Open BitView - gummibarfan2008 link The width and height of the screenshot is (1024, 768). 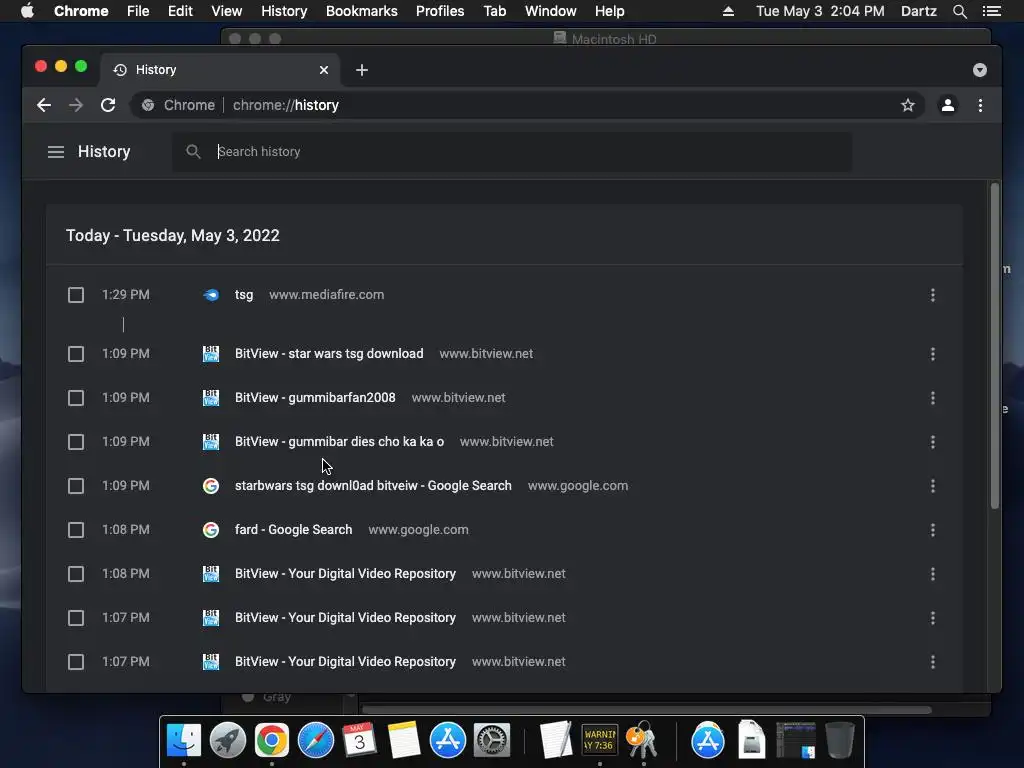pyautogui.click(x=315, y=397)
